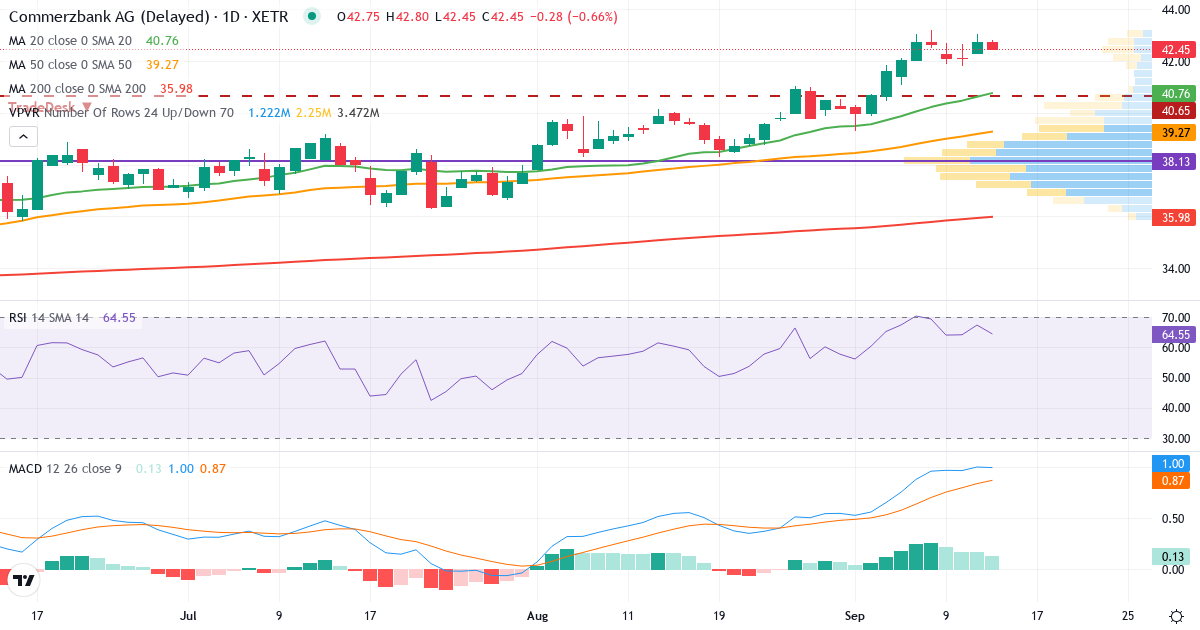1200x630 pixels.
Task: Select the dashed red horizontal line at 40.65
Action: click(575, 96)
